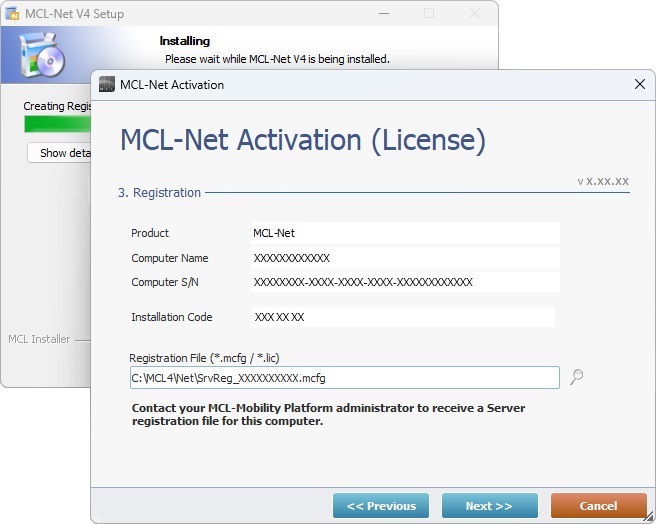The image size is (656, 524).
Task: Minimize the MCL-Net V4 Setup window
Action: click(x=384, y=13)
